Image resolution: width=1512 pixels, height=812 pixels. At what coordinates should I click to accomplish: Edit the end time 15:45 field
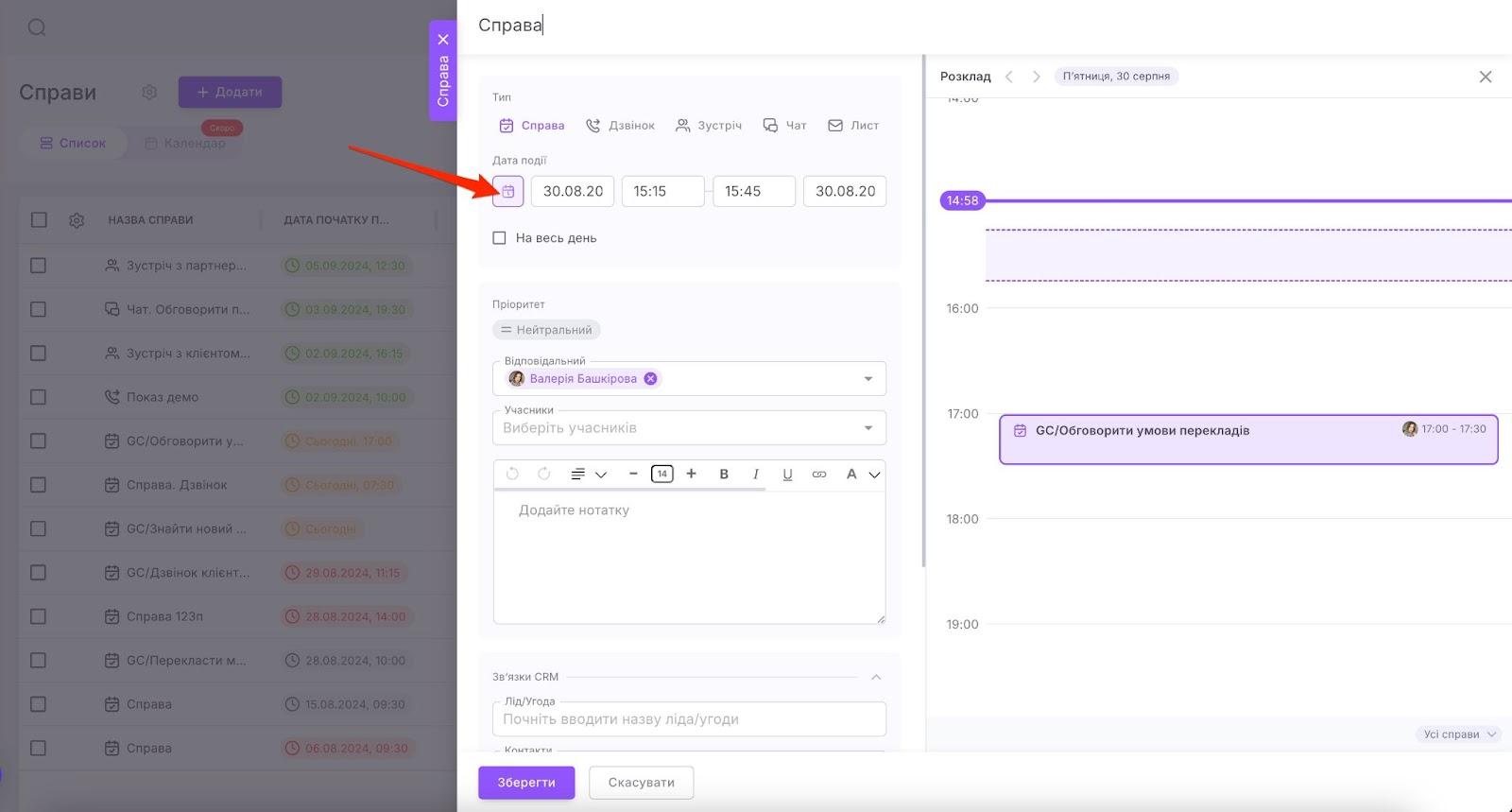click(x=754, y=191)
